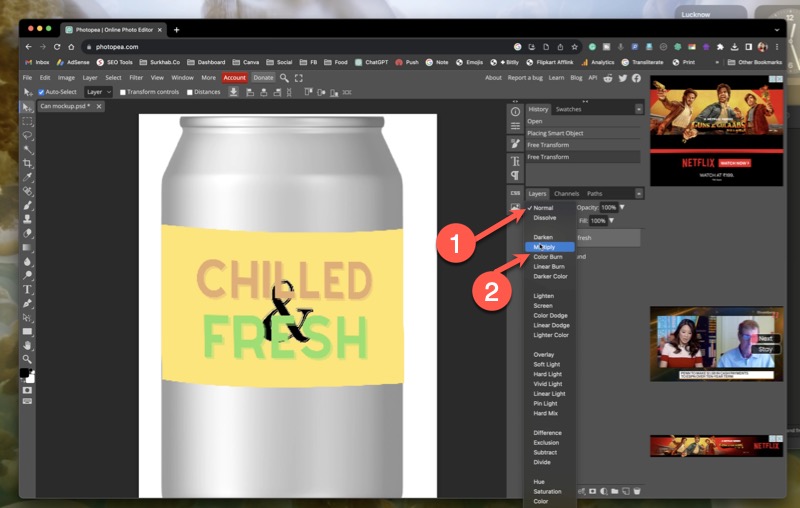Choose Difference blend mode
This screenshot has height=508, width=800.
coord(549,433)
